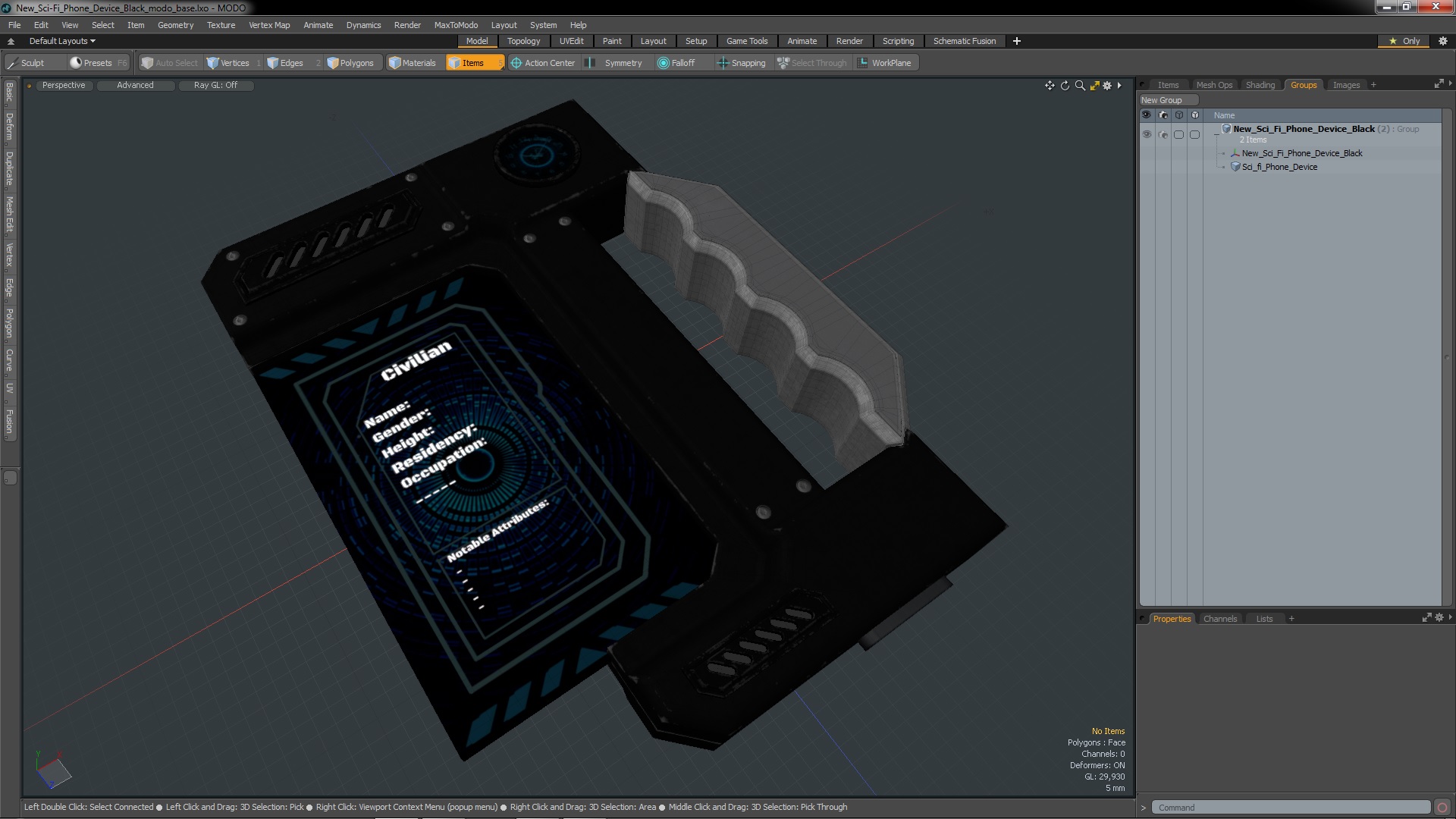The width and height of the screenshot is (1456, 819).
Task: Expand Groups panel side arrow
Action: [1450, 83]
